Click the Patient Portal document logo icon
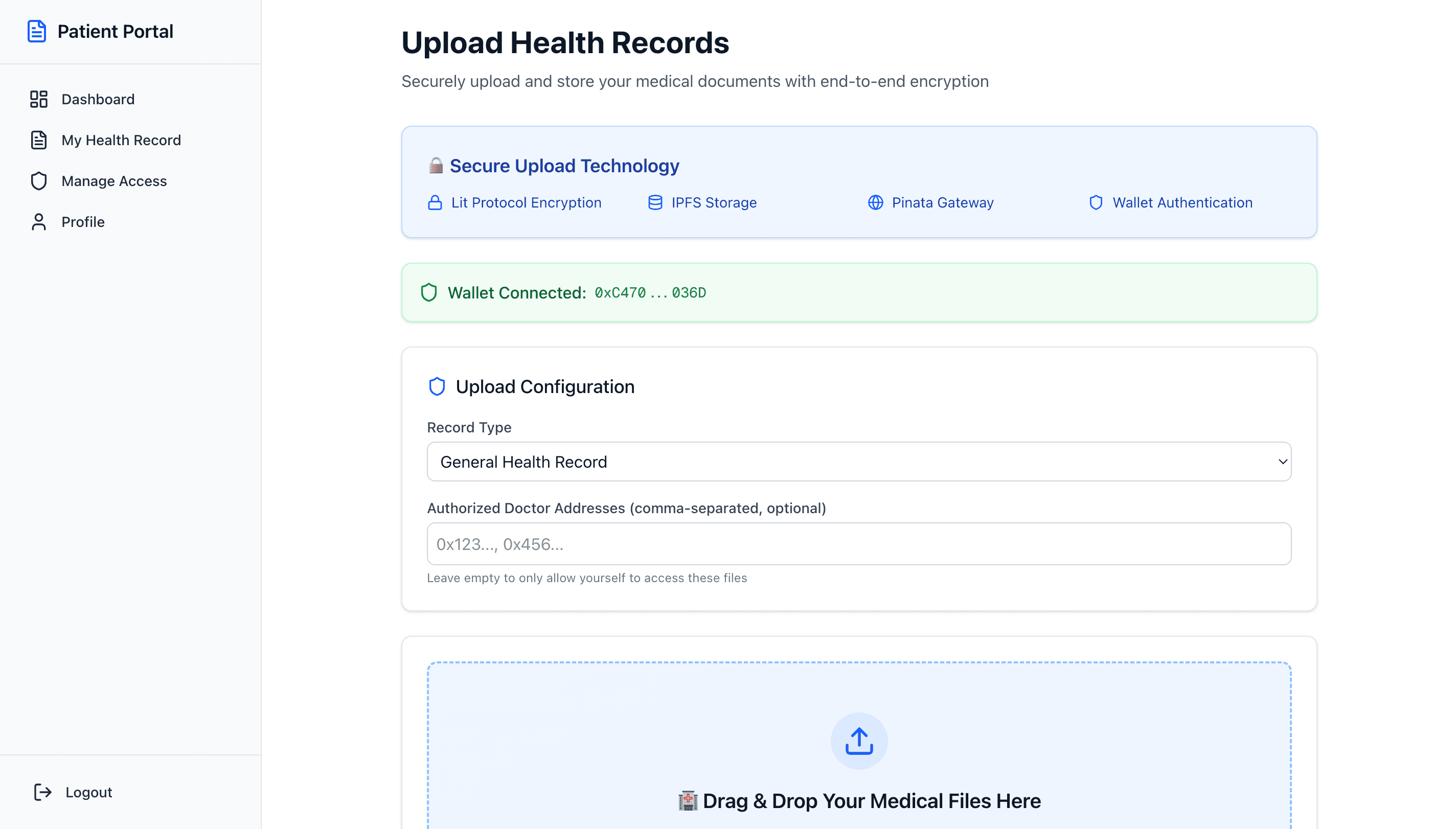 click(36, 31)
